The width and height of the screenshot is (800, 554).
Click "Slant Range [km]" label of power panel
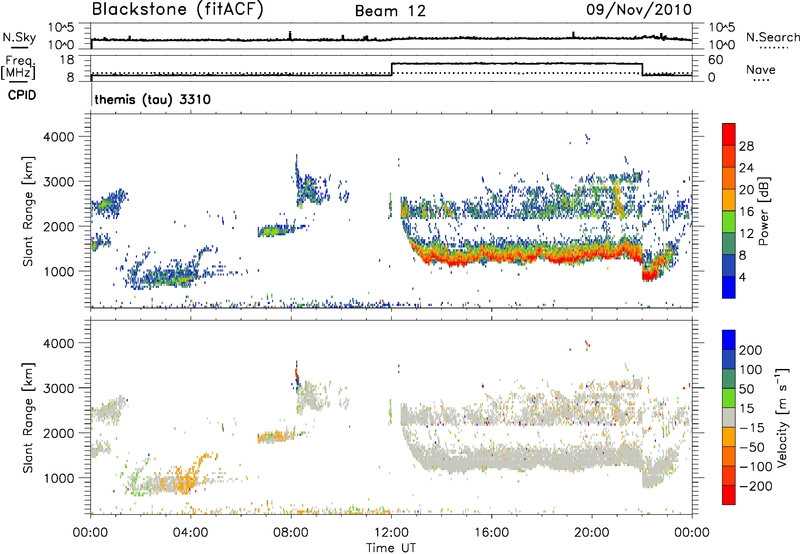tap(28, 211)
